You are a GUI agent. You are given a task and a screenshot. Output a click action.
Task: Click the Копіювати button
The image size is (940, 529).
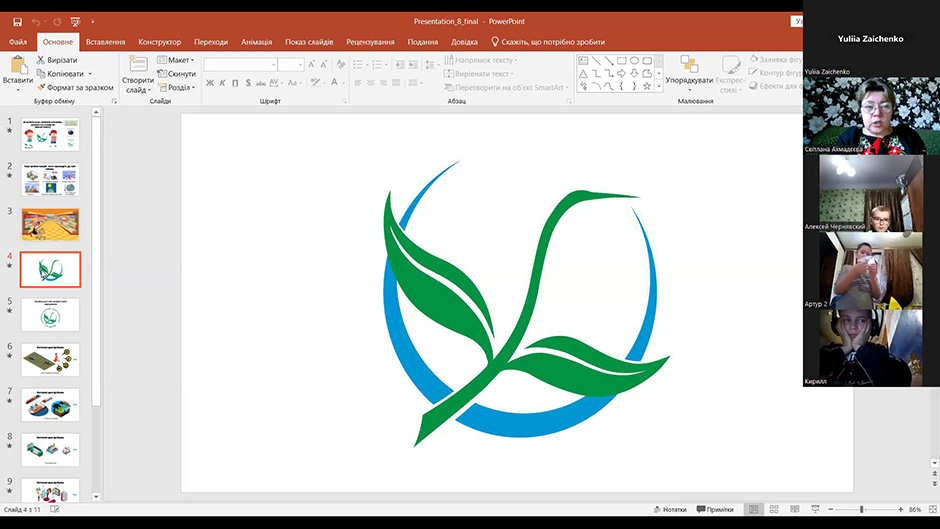point(60,74)
